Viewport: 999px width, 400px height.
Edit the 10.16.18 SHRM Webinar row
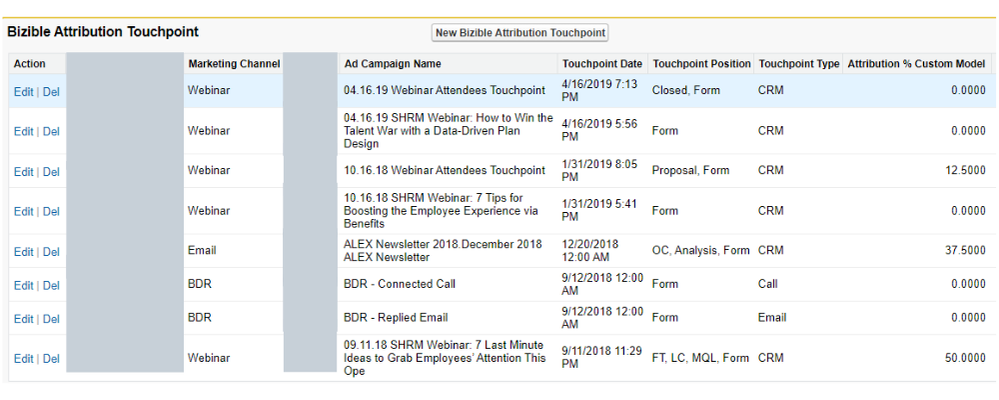pyautogui.click(x=23, y=212)
